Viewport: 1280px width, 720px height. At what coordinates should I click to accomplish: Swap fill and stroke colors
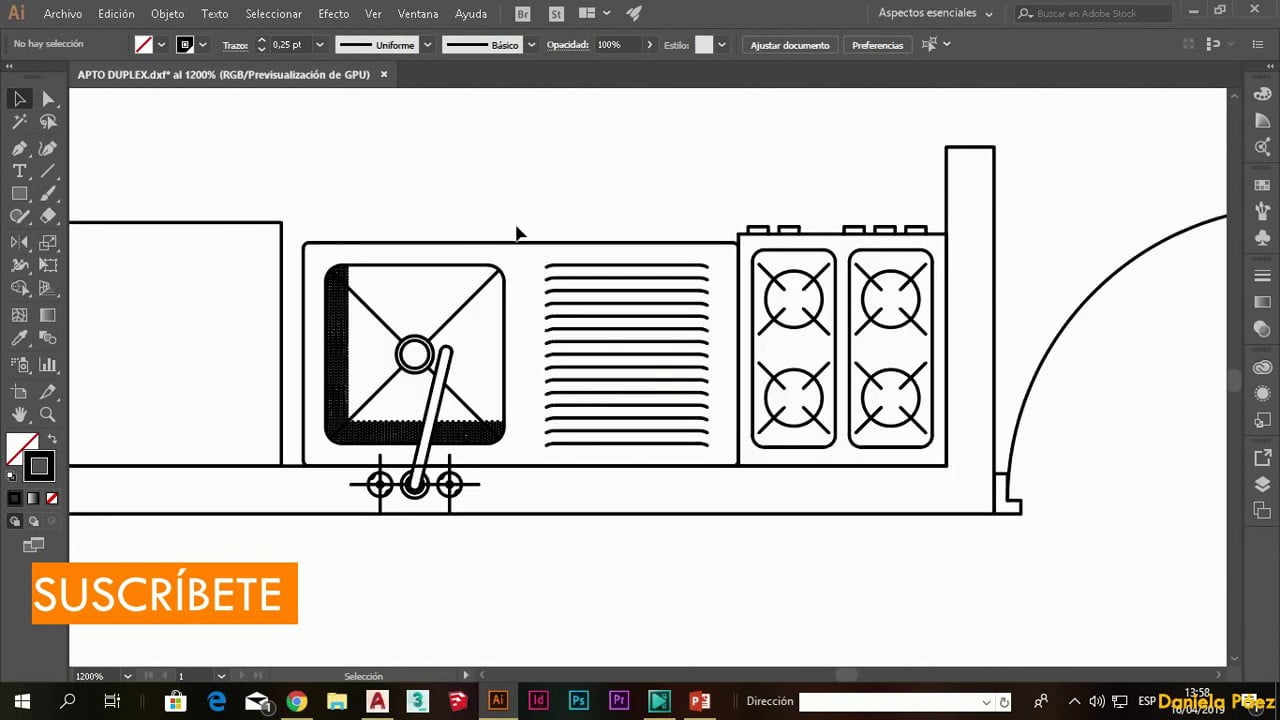click(x=52, y=439)
